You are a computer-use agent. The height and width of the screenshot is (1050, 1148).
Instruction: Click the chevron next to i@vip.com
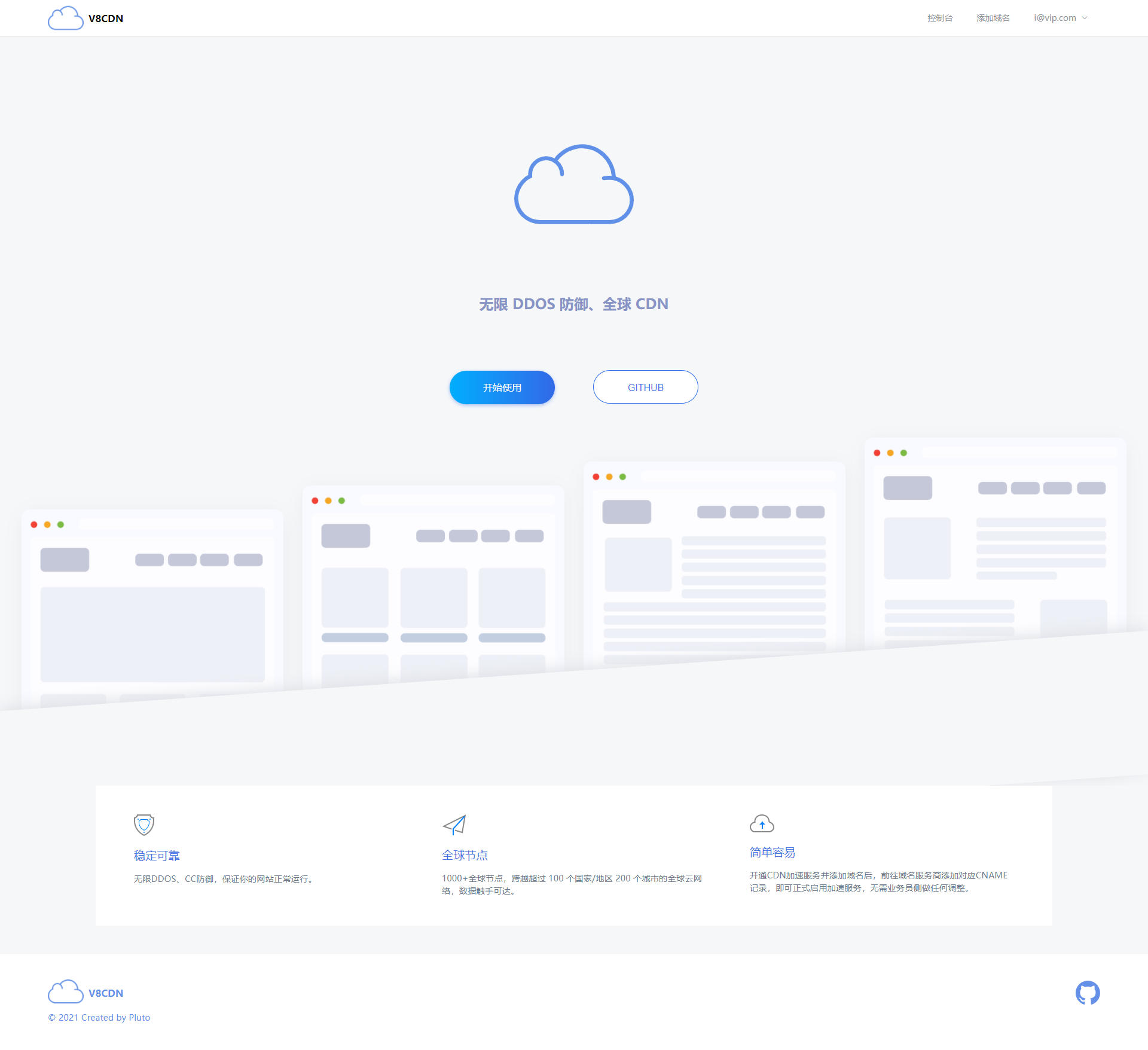click(1085, 18)
